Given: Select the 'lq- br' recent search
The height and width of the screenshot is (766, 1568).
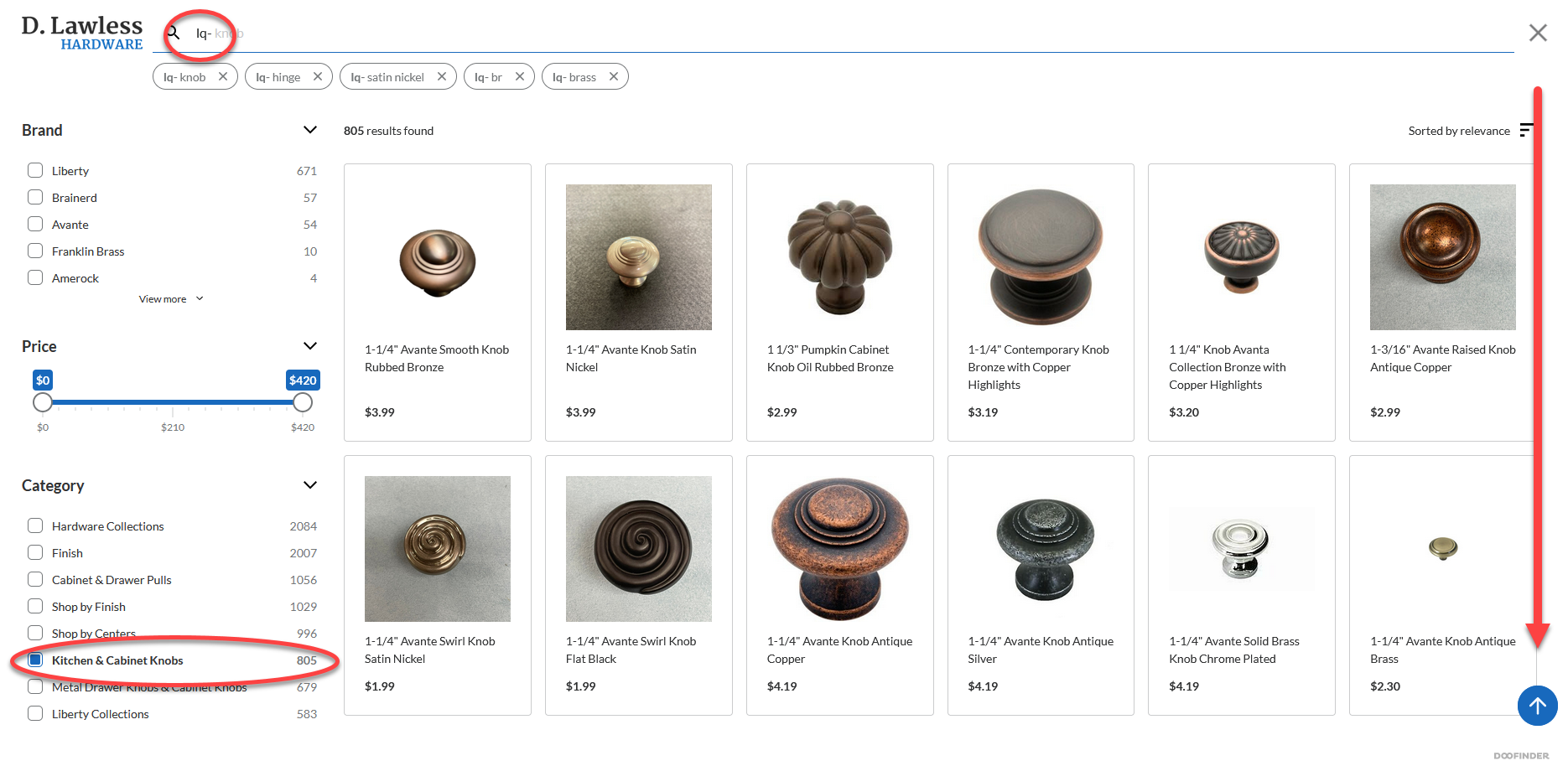Looking at the screenshot, I should click(x=488, y=77).
